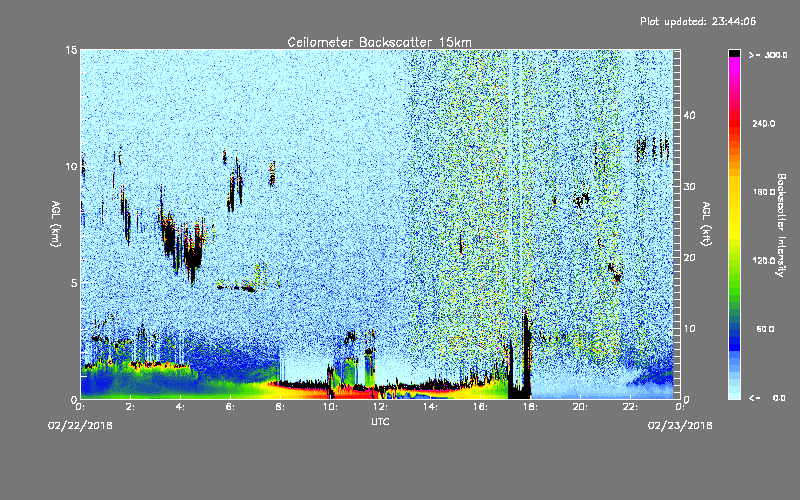Click the "15" tick on the km axis
This screenshot has height=500, width=800.
(71, 50)
